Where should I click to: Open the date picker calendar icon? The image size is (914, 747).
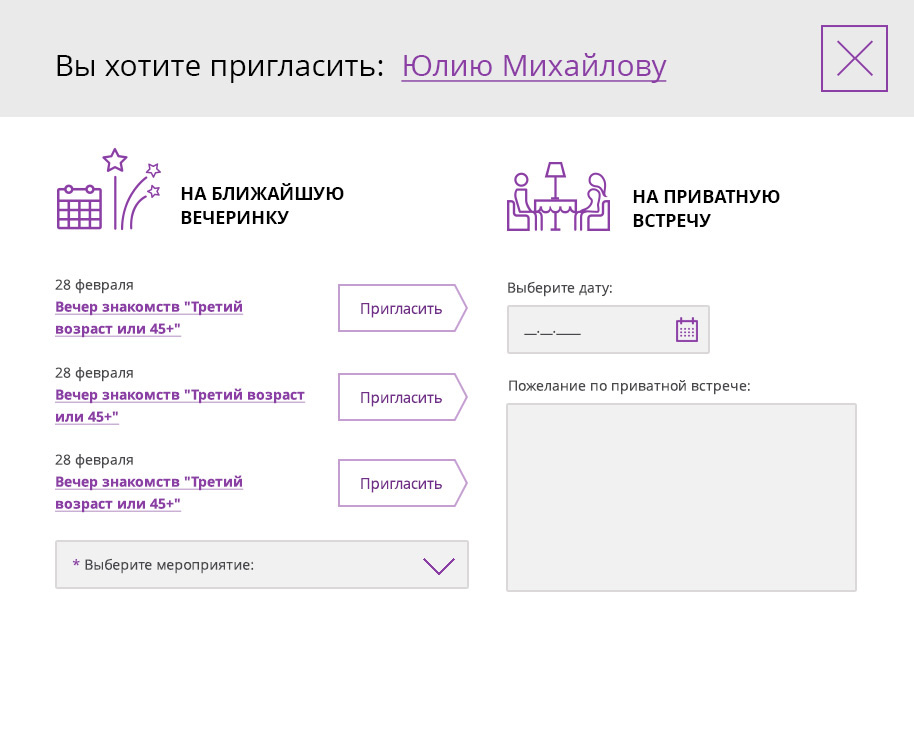pyautogui.click(x=687, y=330)
